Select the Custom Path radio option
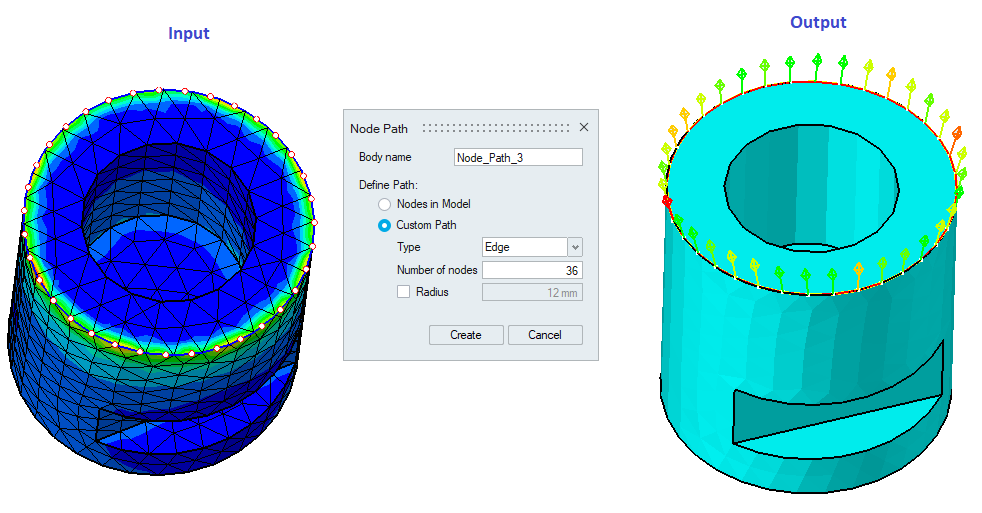Image resolution: width=982 pixels, height=513 pixels. pos(385,225)
